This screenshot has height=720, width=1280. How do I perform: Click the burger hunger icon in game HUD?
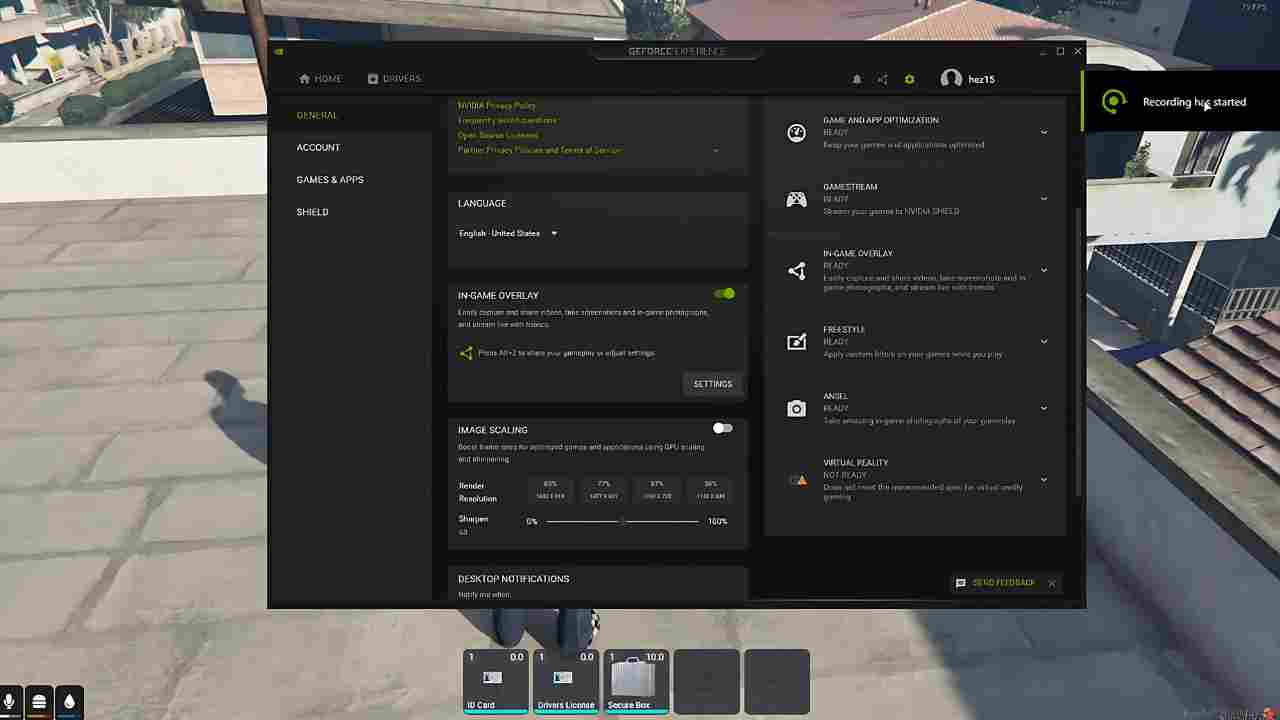39,702
